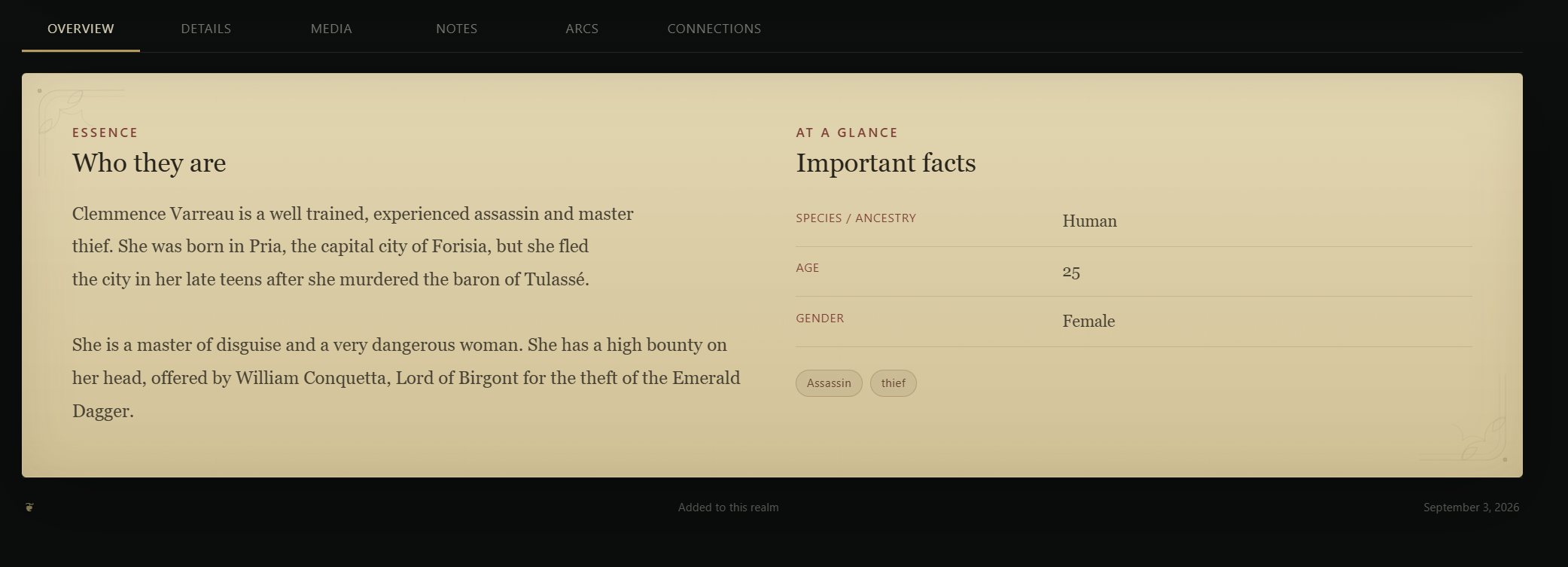Click the "GENDER" field label
The width and height of the screenshot is (1568, 567).
pyautogui.click(x=820, y=319)
